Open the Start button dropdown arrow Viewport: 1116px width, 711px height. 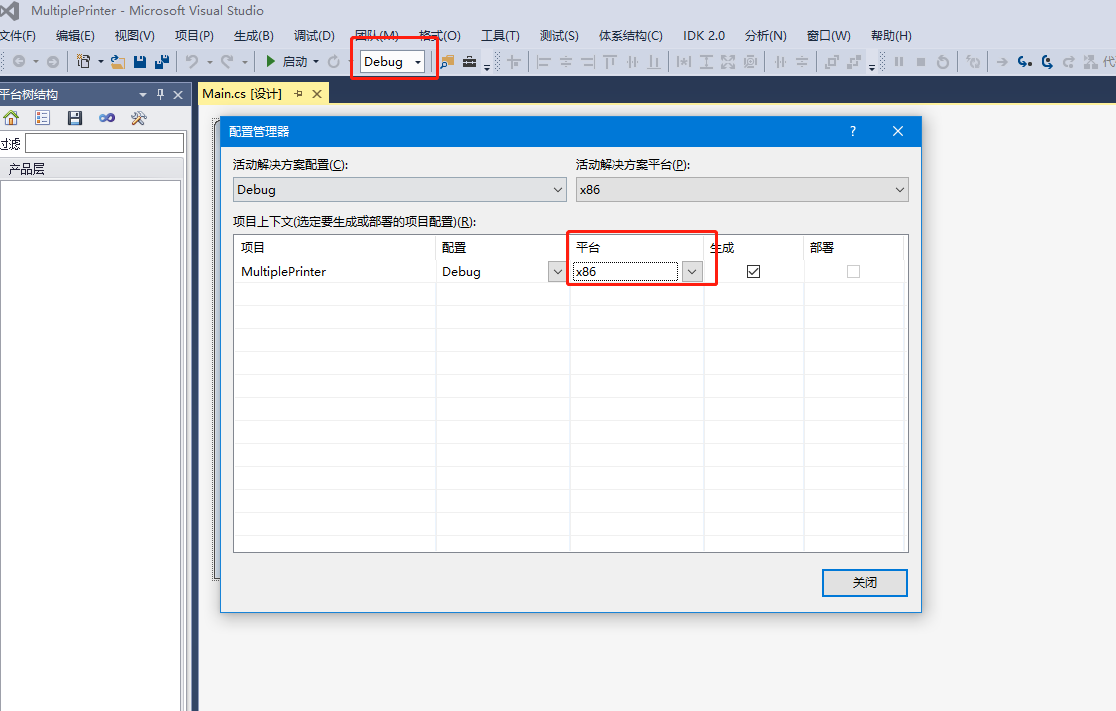coord(316,62)
